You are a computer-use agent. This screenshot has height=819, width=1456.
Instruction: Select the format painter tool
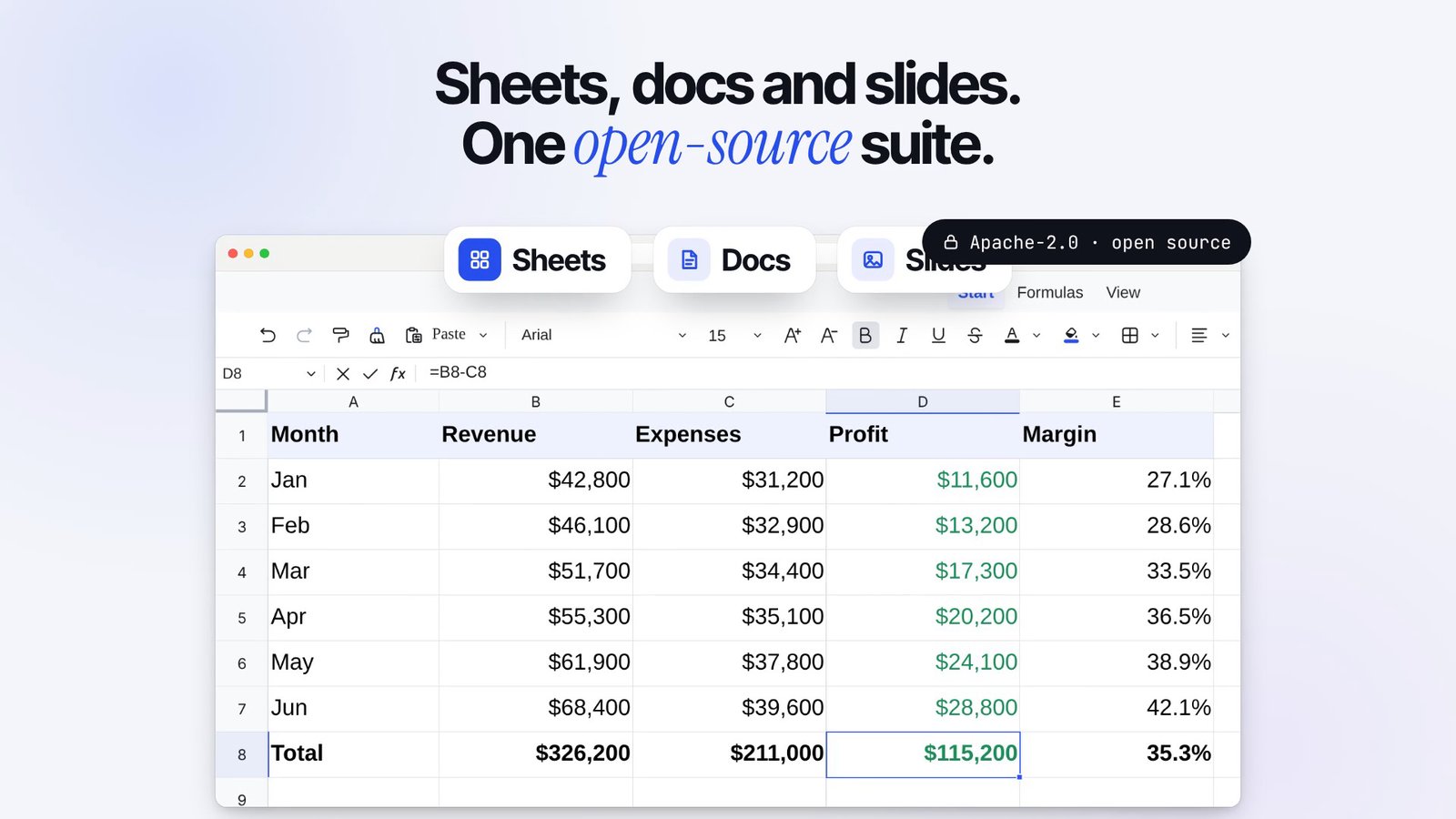(340, 335)
